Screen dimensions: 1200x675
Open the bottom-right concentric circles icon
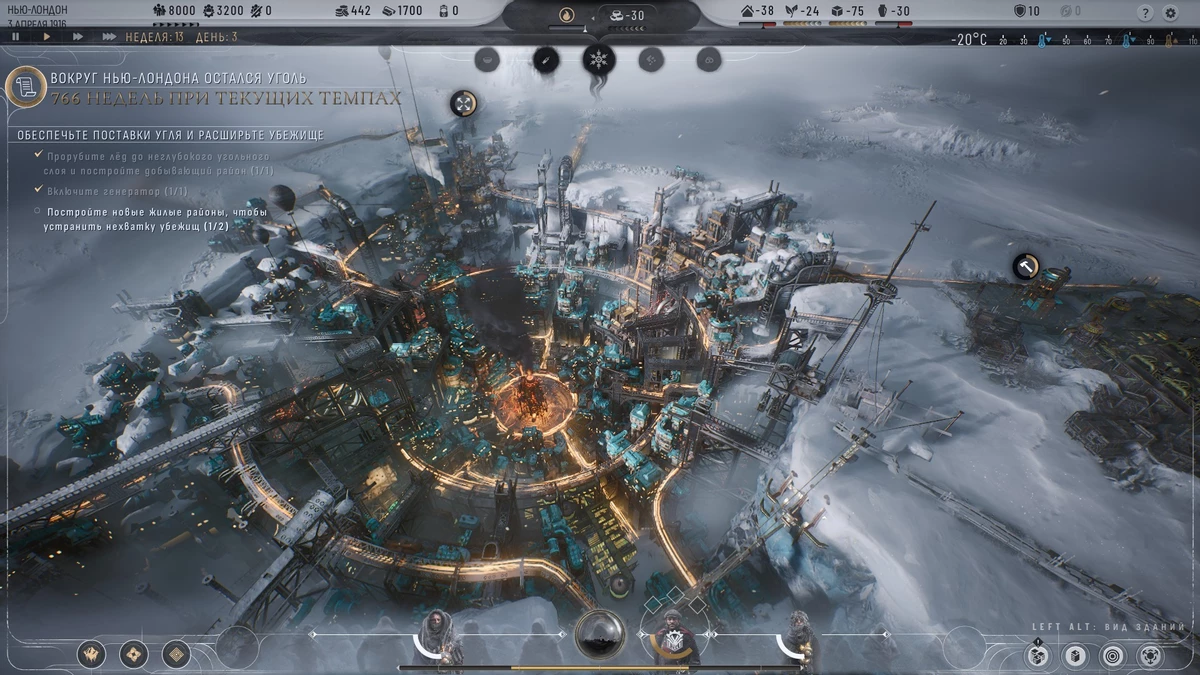[x=1112, y=655]
